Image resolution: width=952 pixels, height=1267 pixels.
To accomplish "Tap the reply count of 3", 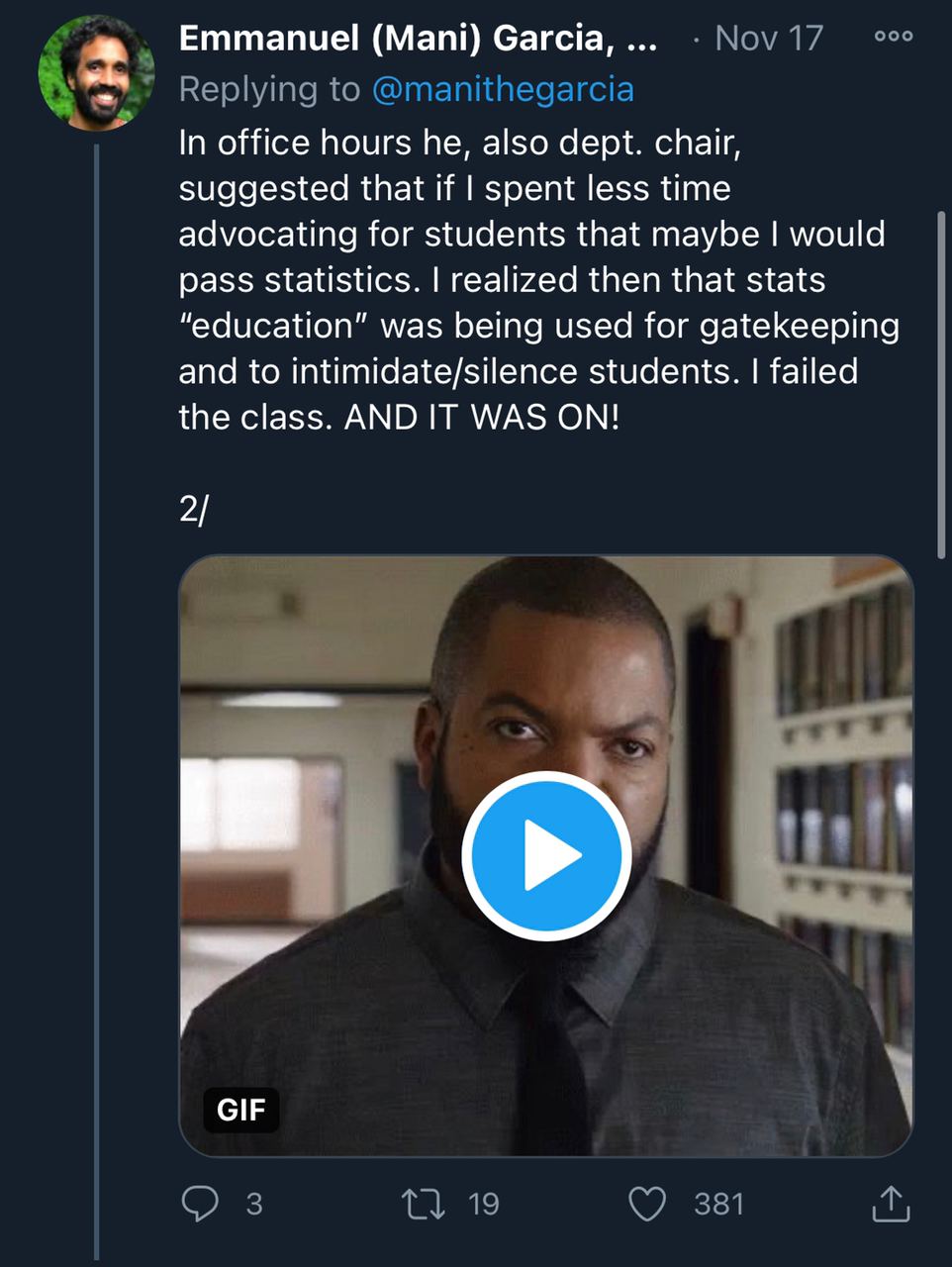I will (254, 1204).
